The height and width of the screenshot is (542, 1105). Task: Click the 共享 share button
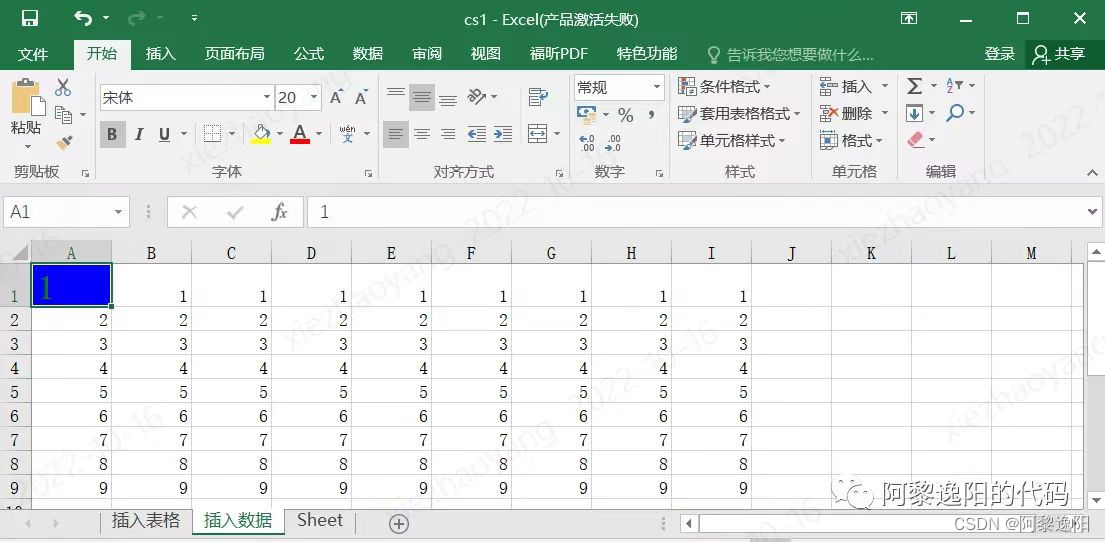[1061, 54]
